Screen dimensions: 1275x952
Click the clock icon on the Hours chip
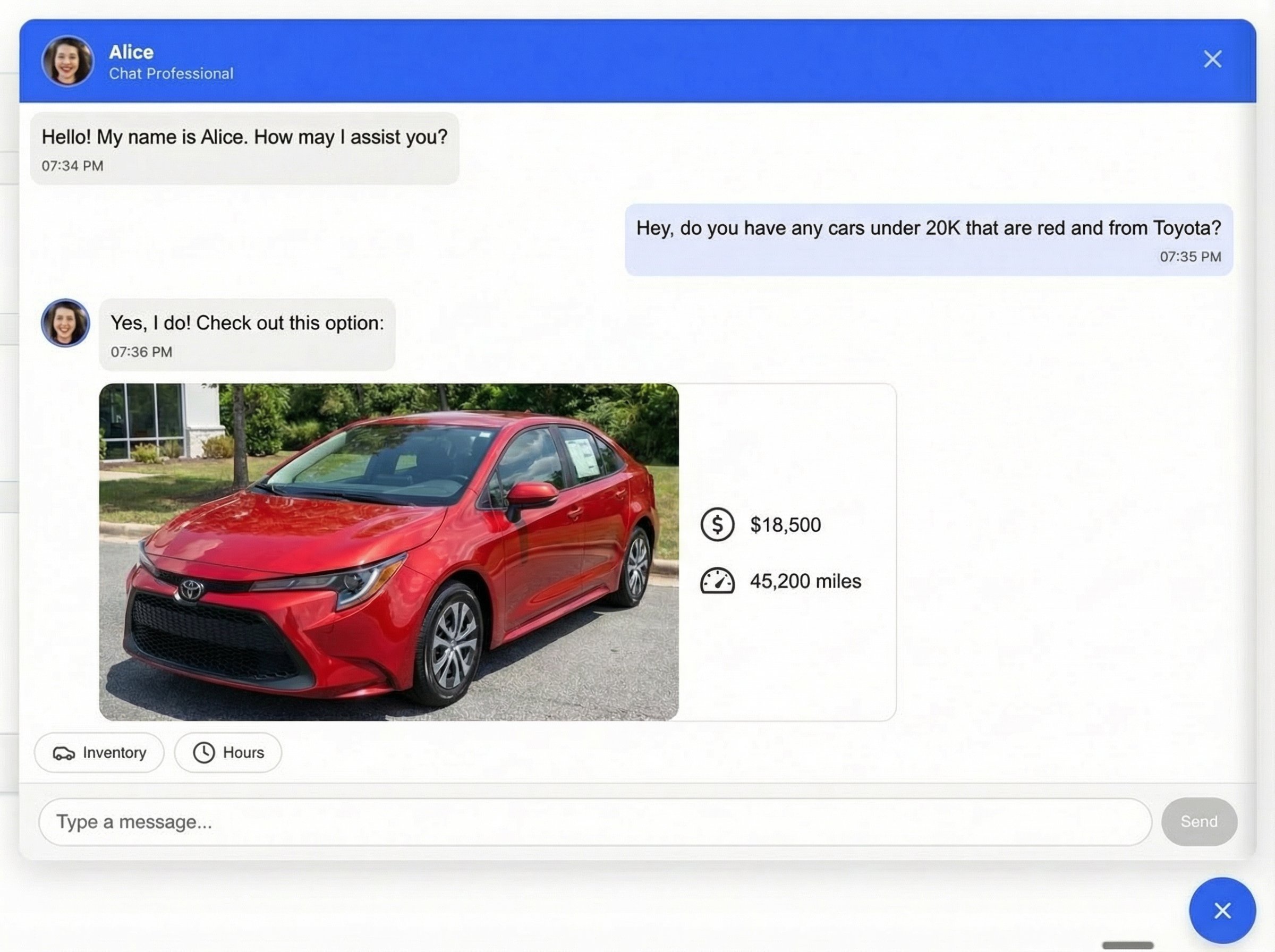(203, 752)
